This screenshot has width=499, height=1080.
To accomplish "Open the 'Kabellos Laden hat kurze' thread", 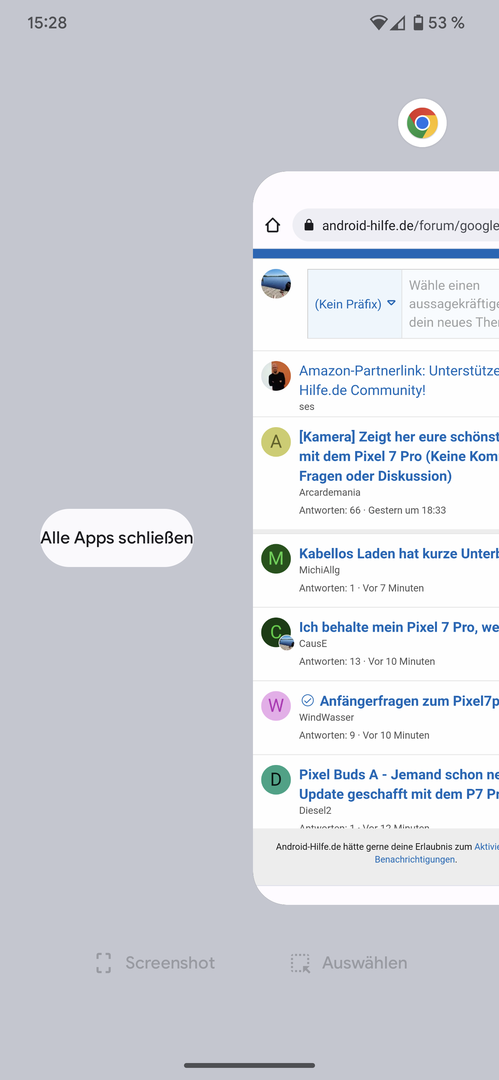I will coord(399,554).
